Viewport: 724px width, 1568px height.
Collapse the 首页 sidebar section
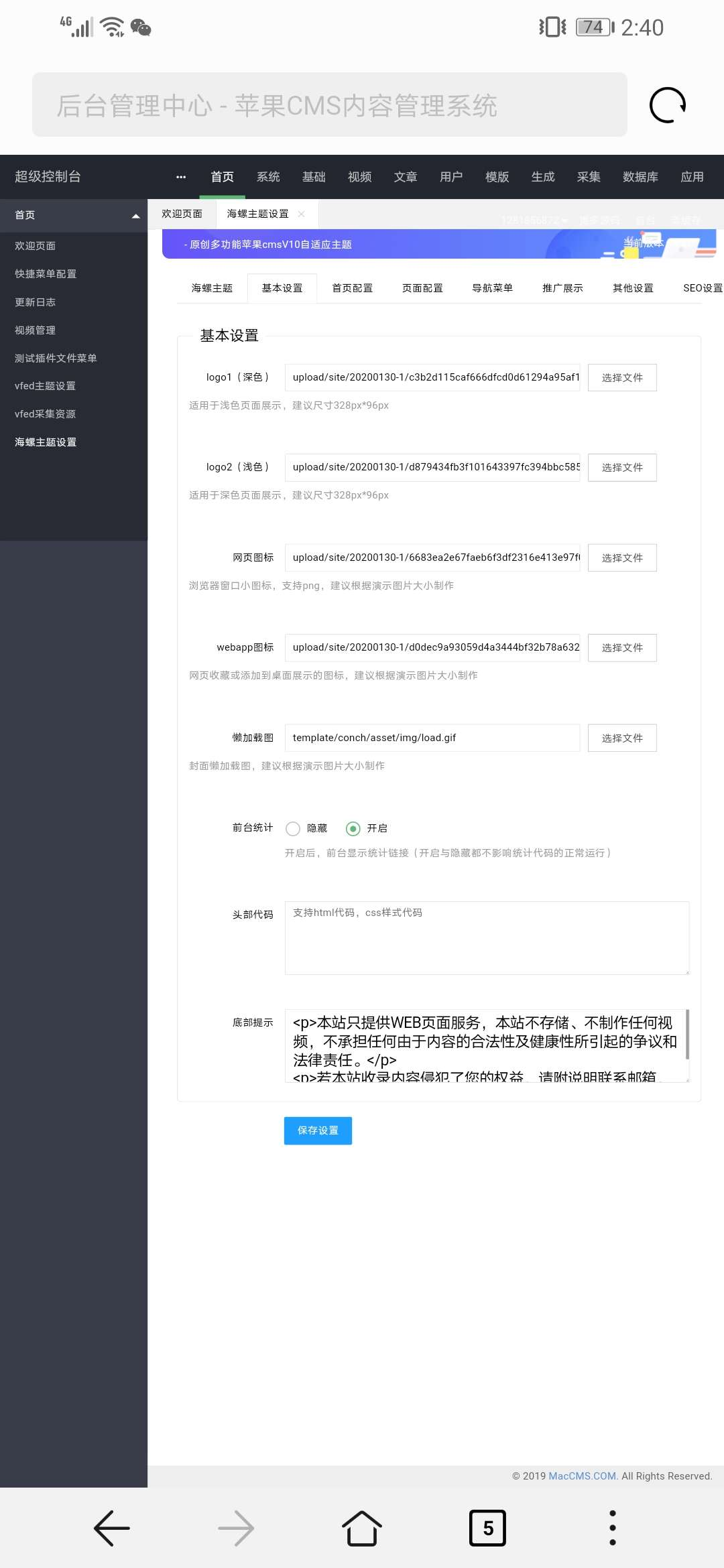coord(135,216)
